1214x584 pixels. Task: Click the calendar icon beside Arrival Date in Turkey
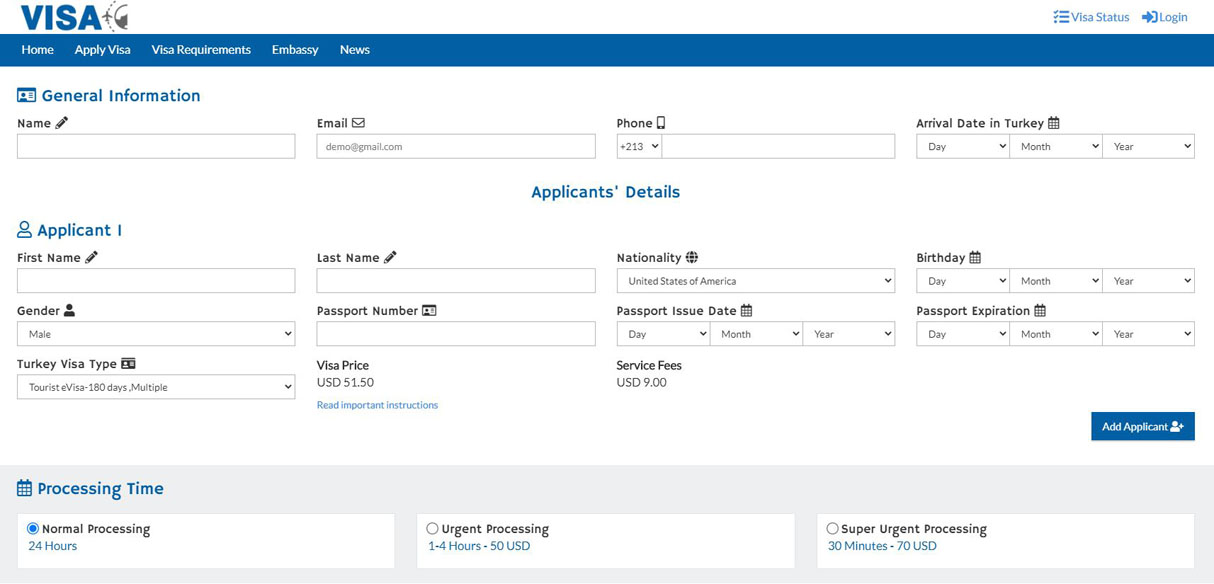[x=1053, y=123]
